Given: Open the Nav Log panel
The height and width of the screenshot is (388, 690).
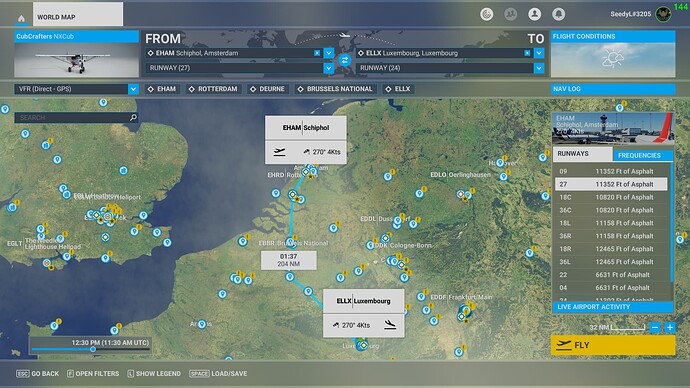Looking at the screenshot, I should pos(613,89).
